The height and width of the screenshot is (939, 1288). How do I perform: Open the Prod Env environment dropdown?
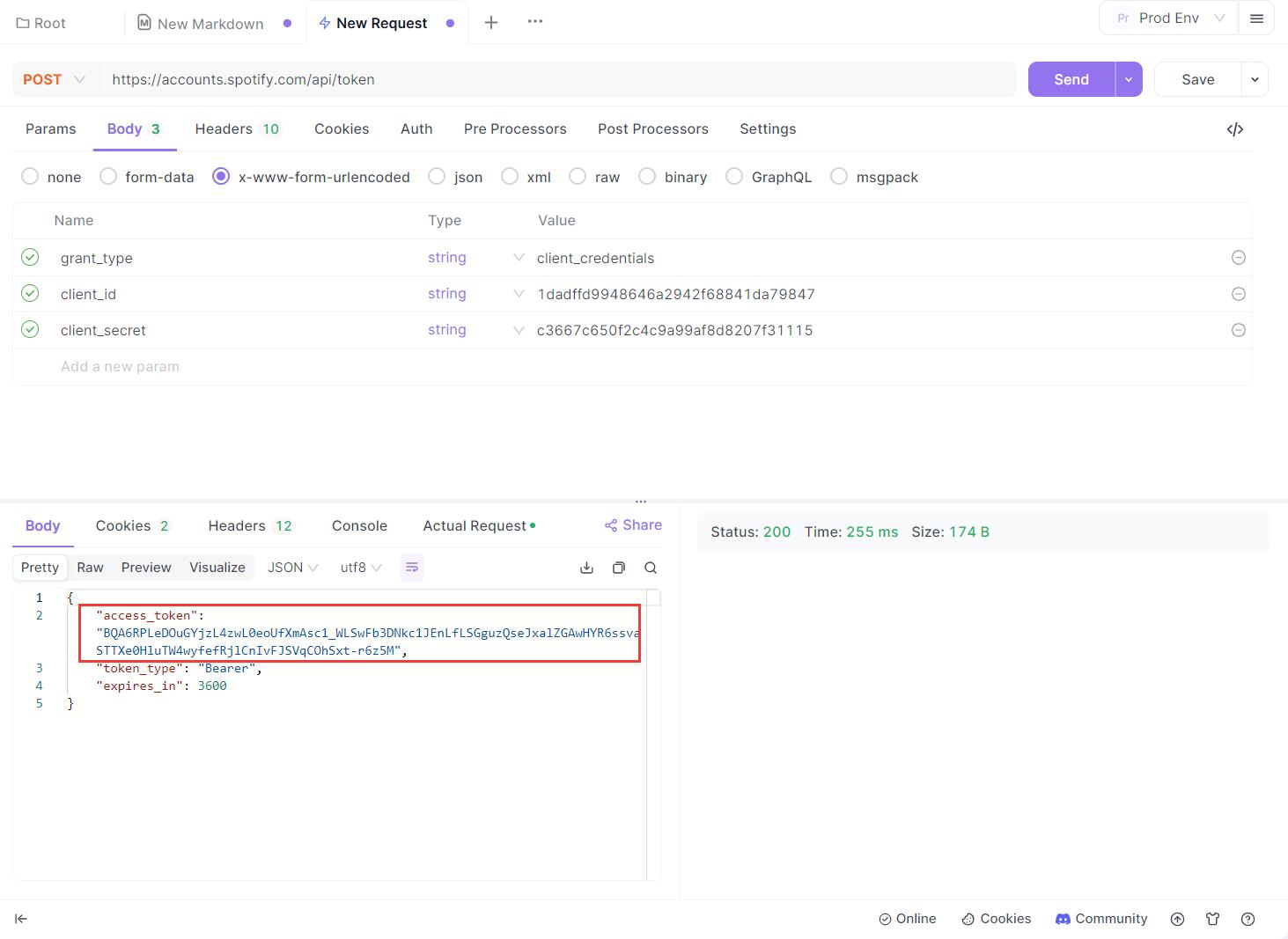(x=1169, y=18)
